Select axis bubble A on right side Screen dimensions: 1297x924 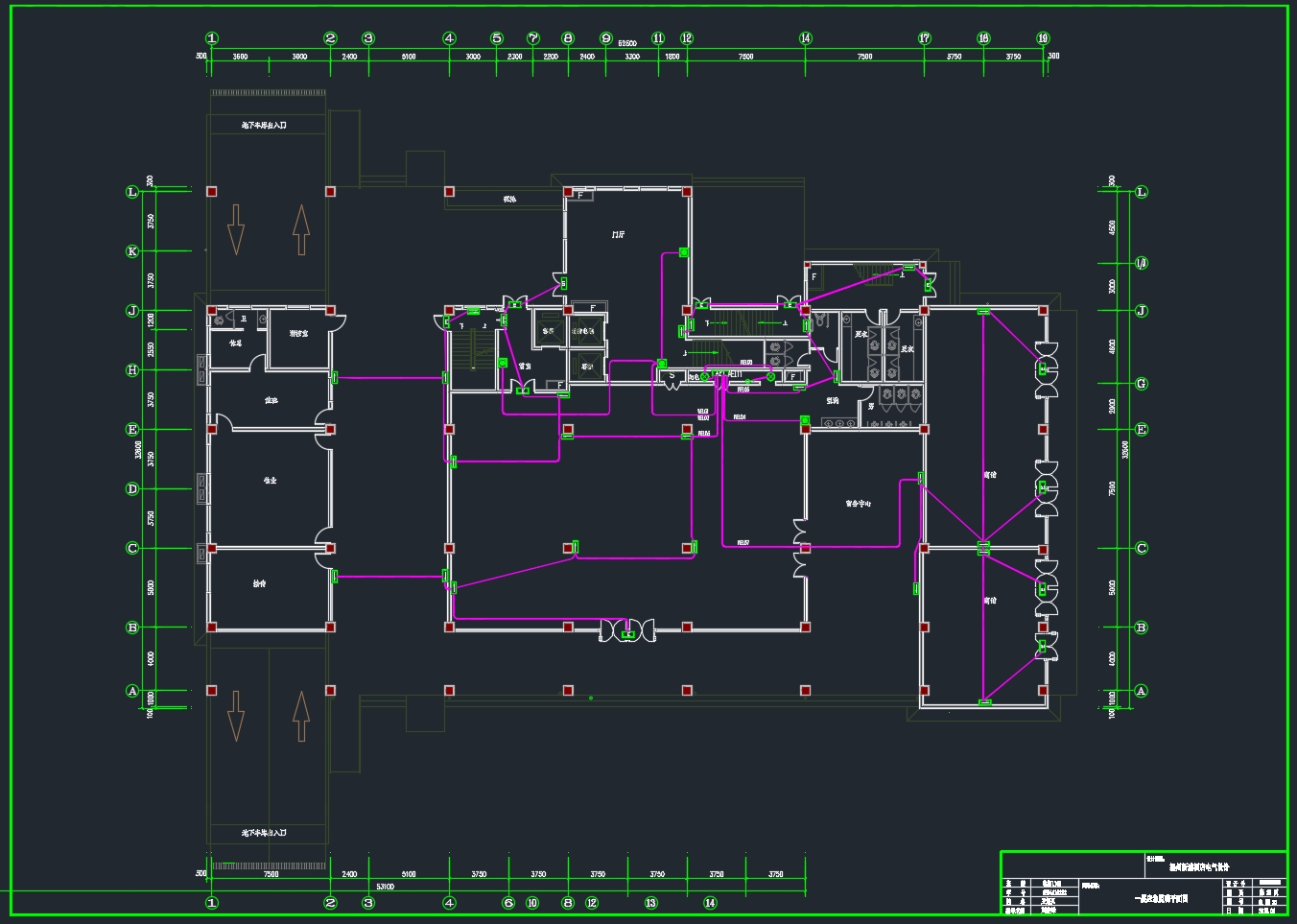point(1141,691)
